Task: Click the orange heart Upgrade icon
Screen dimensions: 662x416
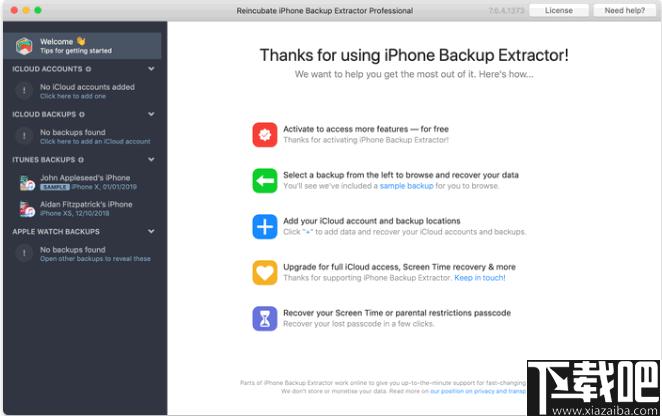Action: [x=265, y=273]
